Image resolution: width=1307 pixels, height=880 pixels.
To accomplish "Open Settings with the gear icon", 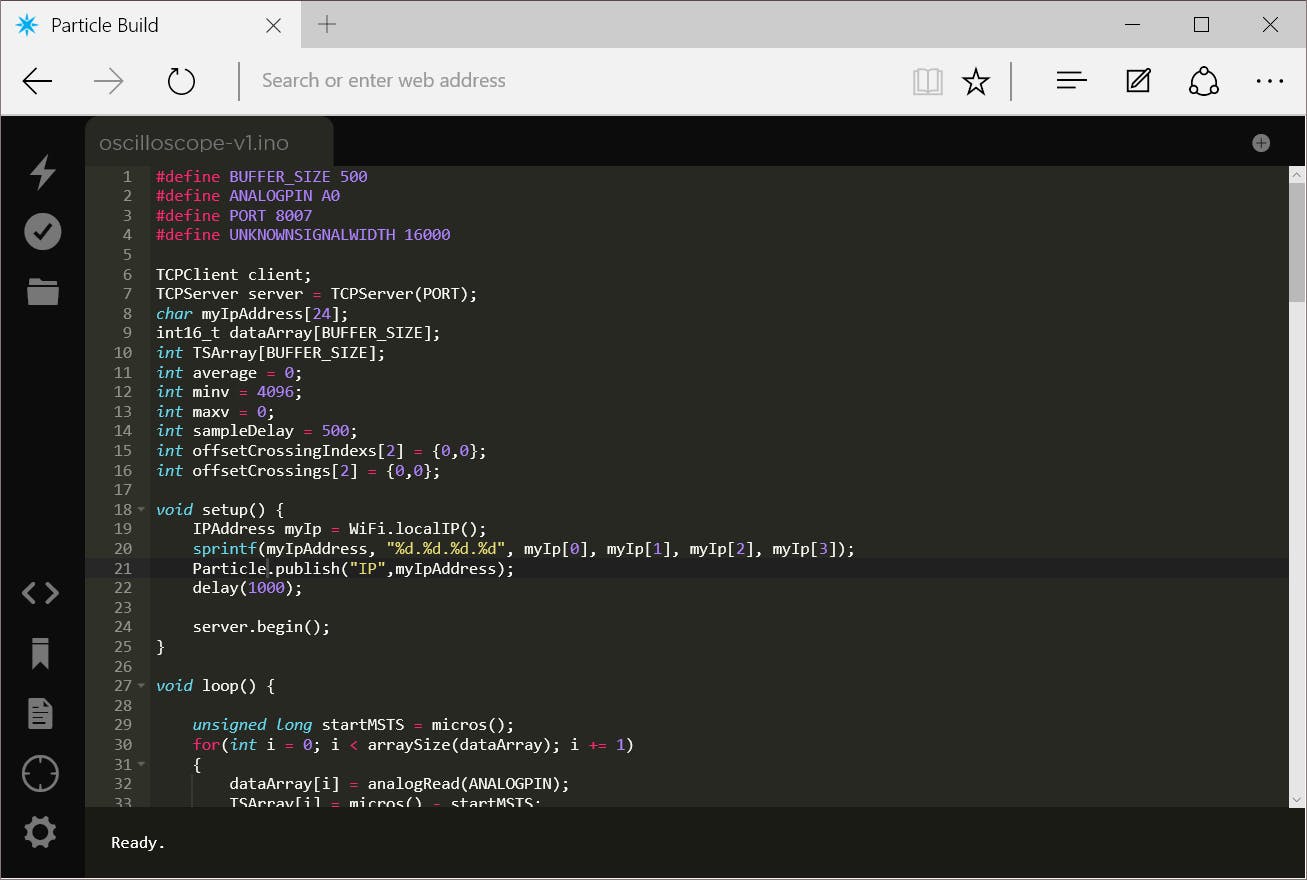I will (x=40, y=832).
